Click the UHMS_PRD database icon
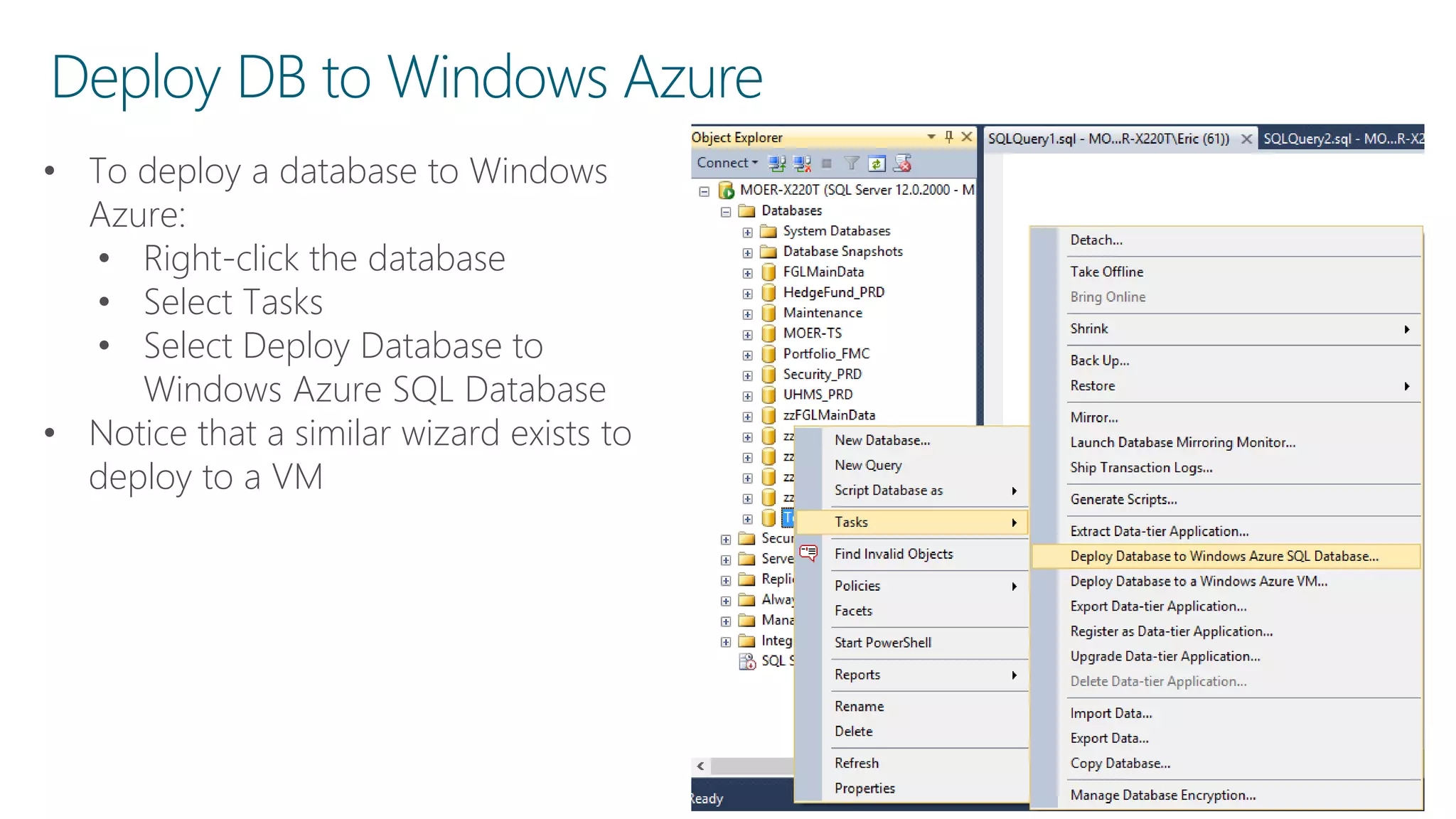 (769, 395)
